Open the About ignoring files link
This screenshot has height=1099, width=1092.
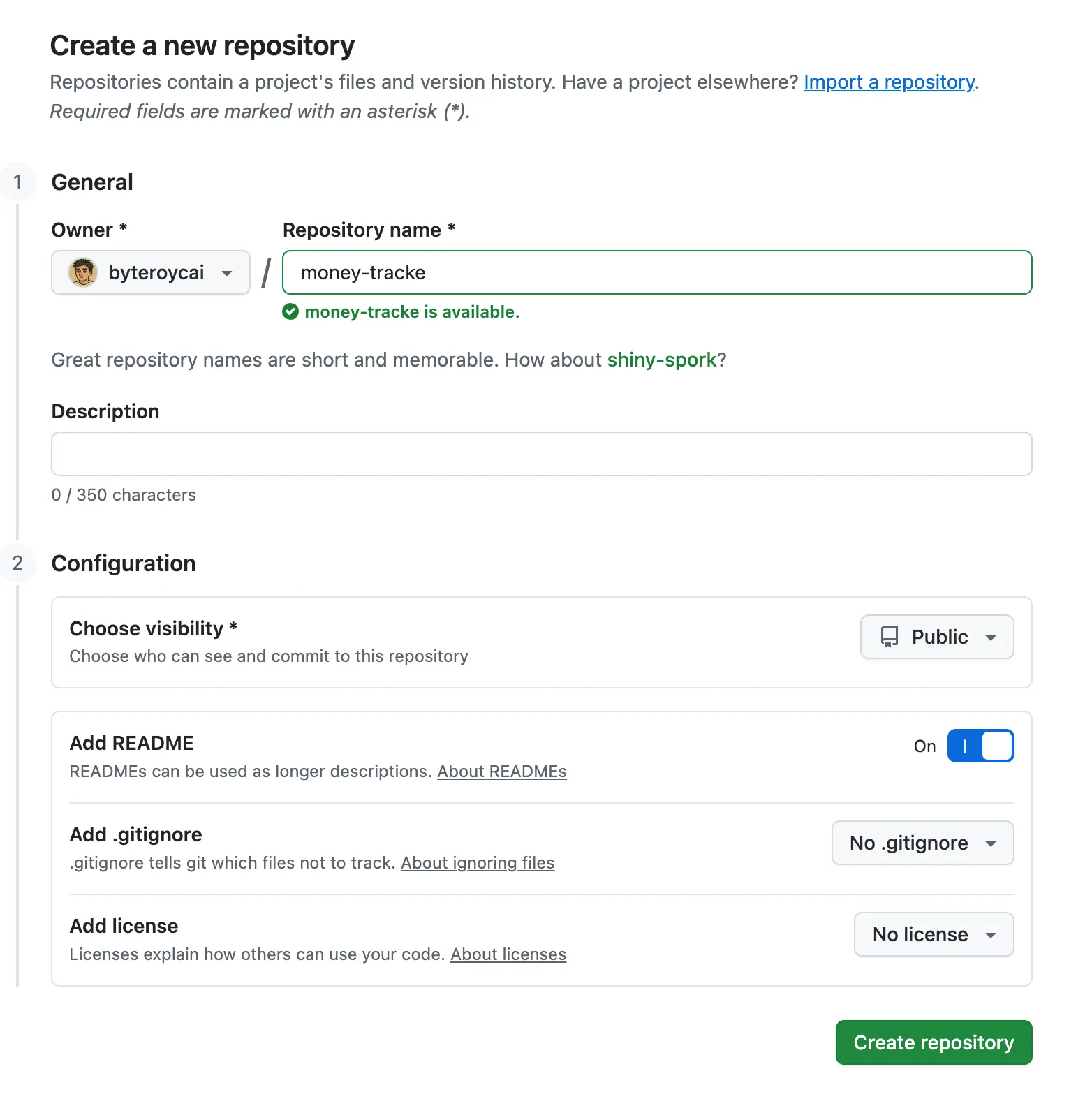(x=478, y=862)
